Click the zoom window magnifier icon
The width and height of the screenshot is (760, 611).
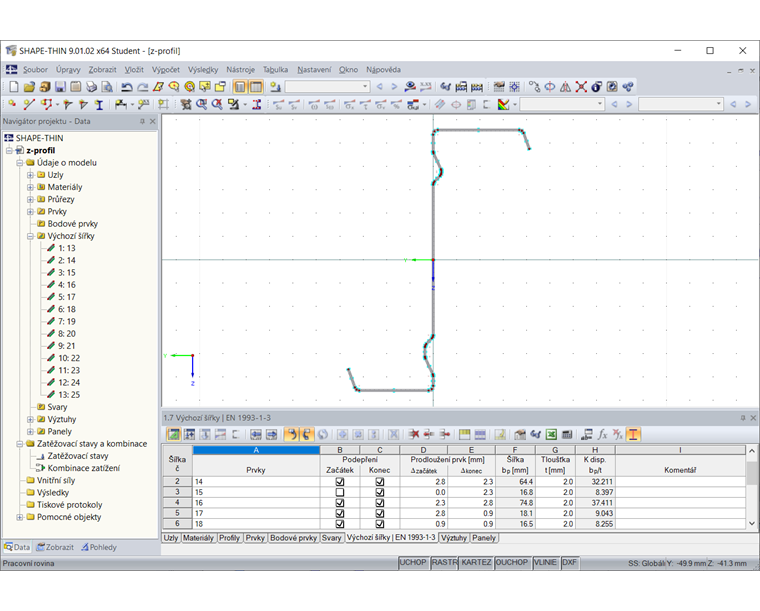click(x=202, y=104)
